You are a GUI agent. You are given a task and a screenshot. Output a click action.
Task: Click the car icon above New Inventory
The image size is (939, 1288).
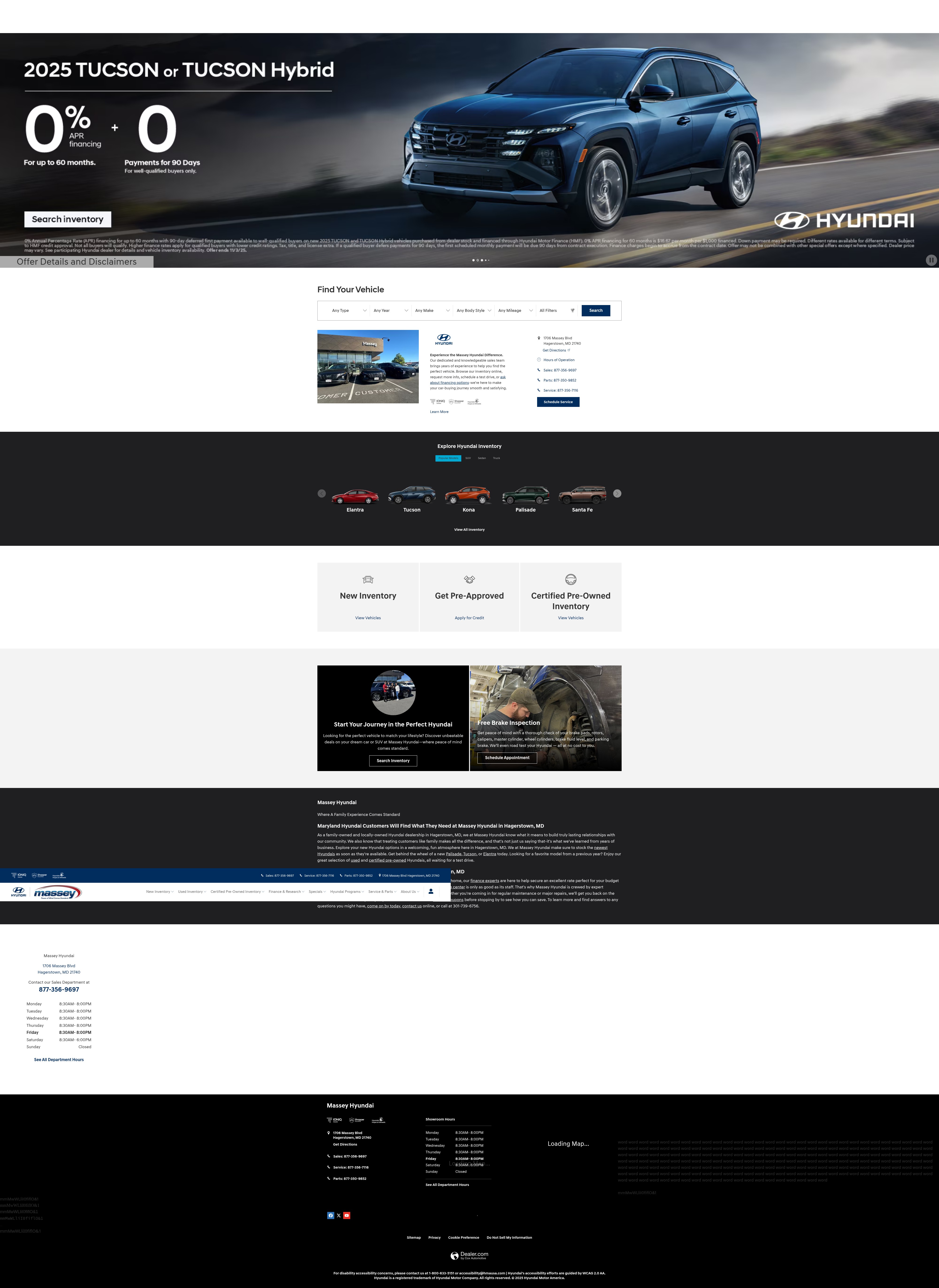tap(368, 580)
